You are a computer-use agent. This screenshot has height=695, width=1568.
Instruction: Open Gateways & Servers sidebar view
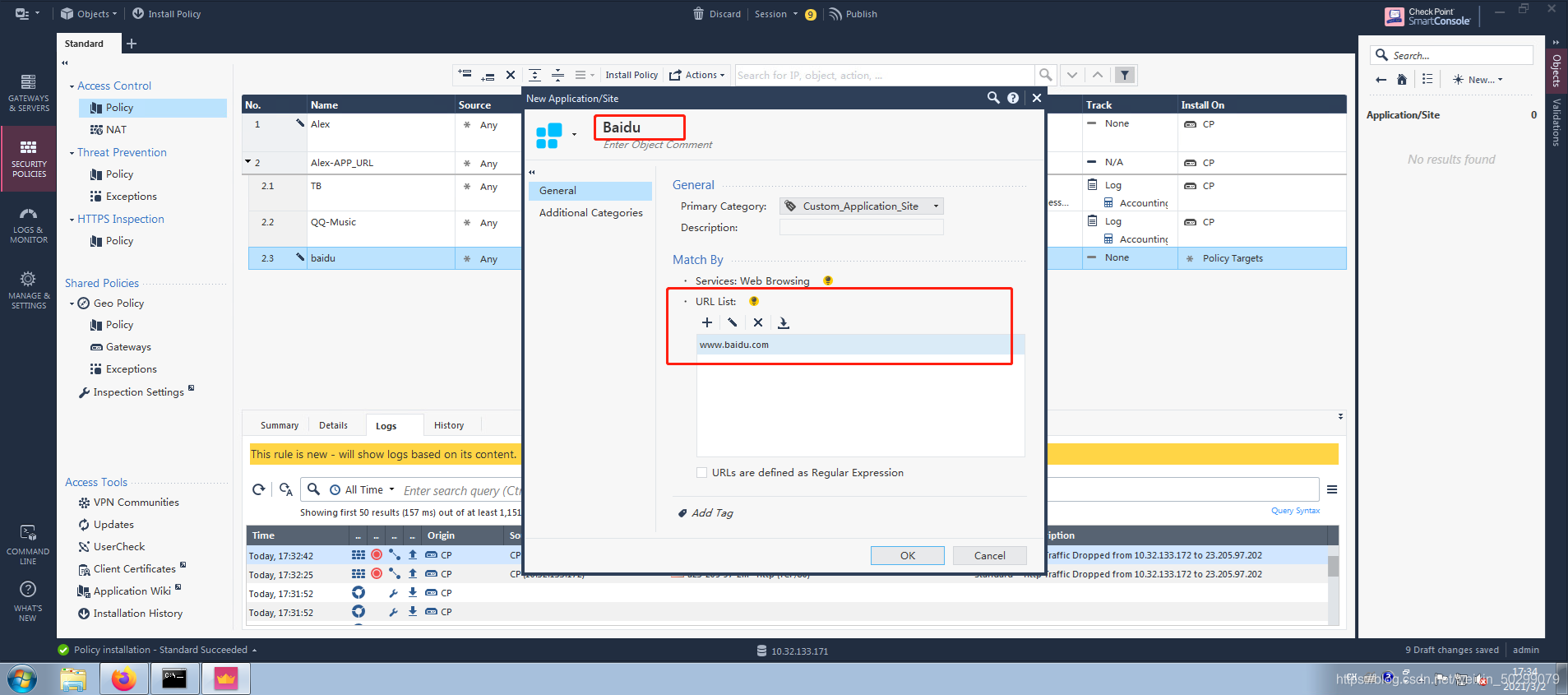[28, 93]
